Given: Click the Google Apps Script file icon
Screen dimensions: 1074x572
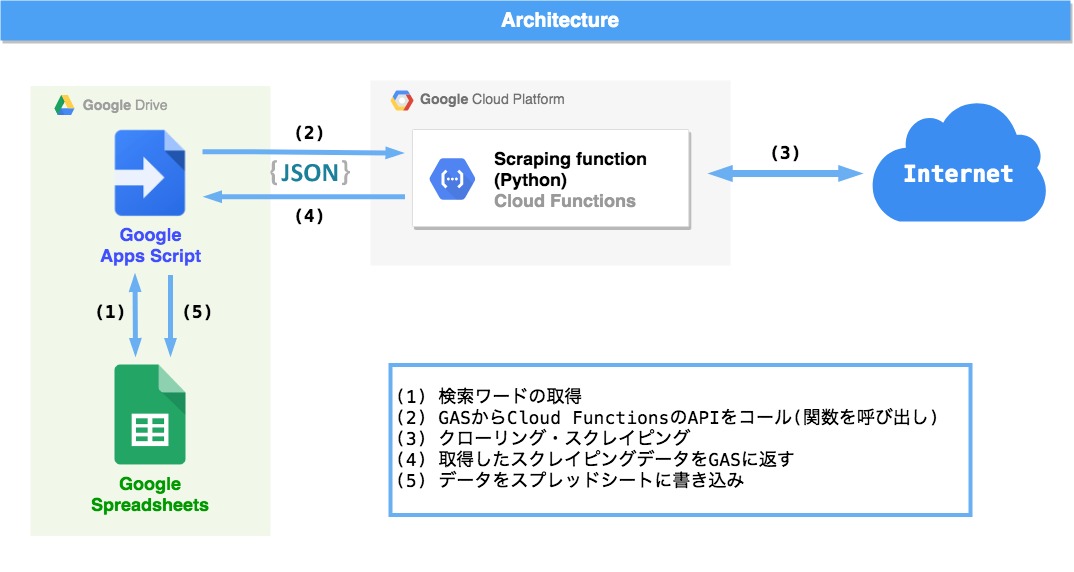Looking at the screenshot, I should click(150, 173).
